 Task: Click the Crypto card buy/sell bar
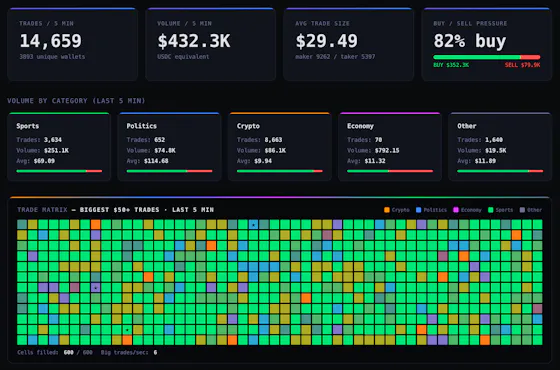pos(280,171)
